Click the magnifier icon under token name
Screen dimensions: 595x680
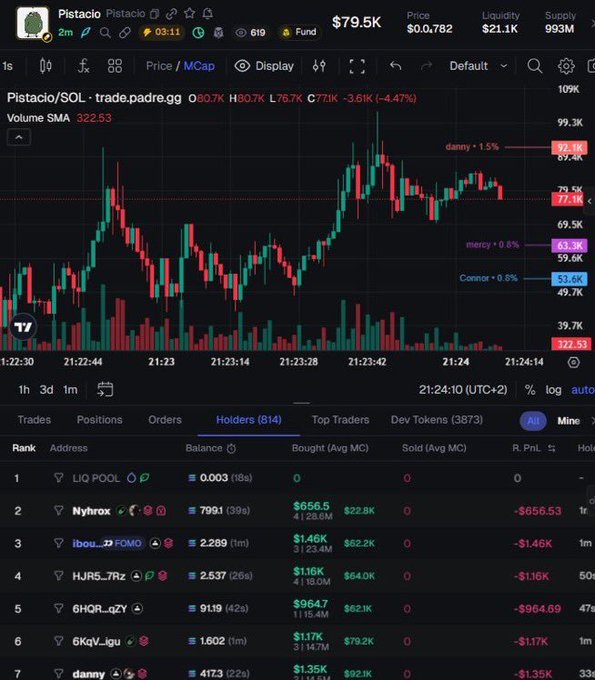point(105,33)
